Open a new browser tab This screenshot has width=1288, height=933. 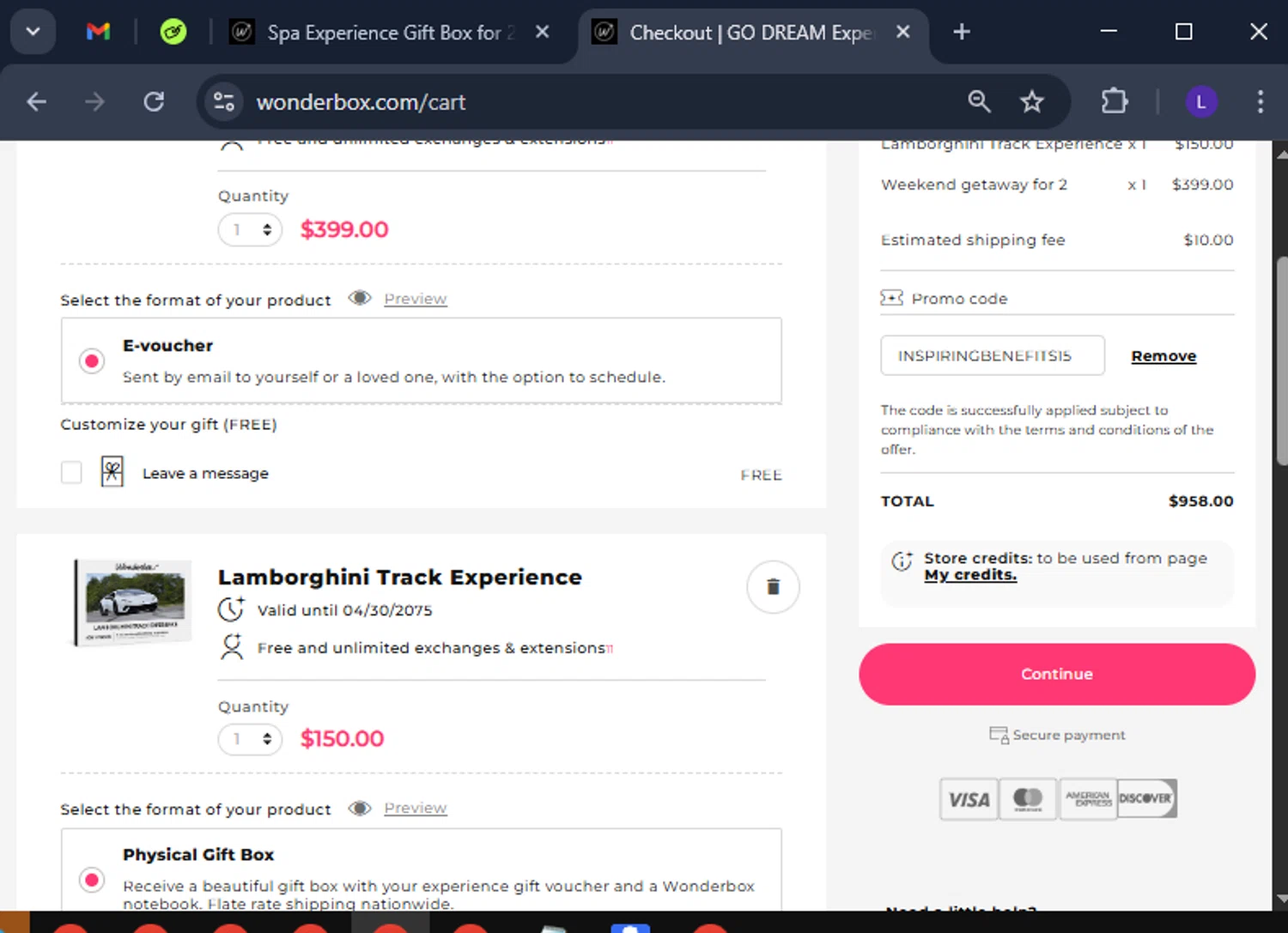coord(962,32)
